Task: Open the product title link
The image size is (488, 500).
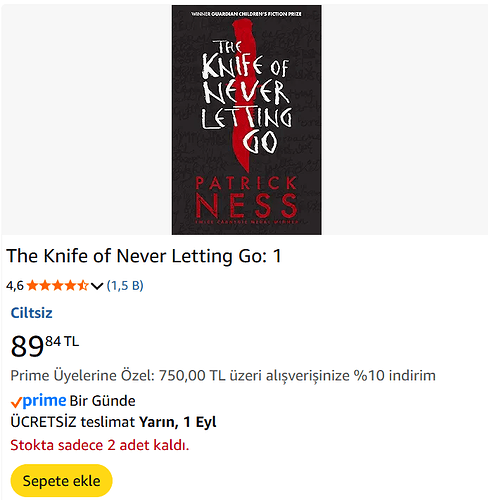Action: [144, 256]
